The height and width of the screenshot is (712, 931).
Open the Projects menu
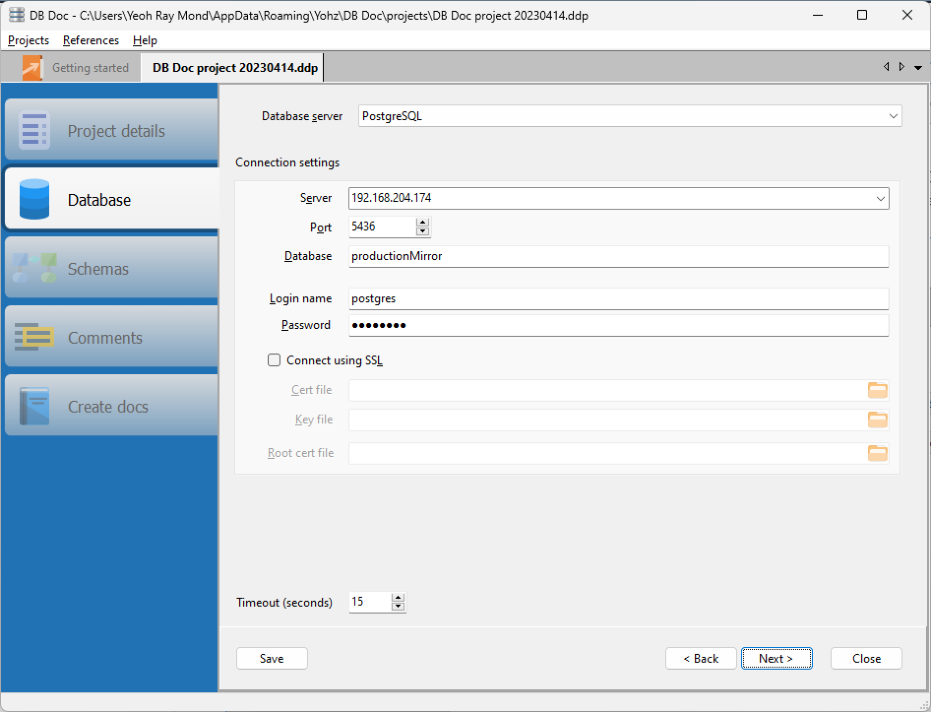click(x=28, y=40)
